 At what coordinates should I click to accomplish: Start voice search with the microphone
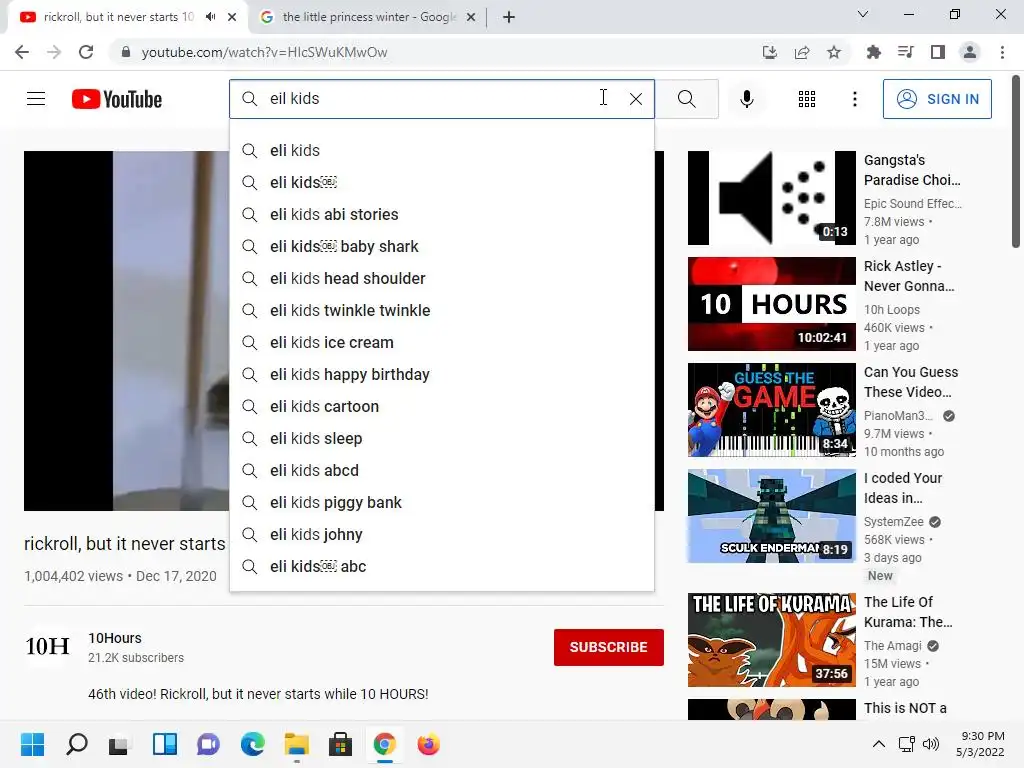[746, 99]
